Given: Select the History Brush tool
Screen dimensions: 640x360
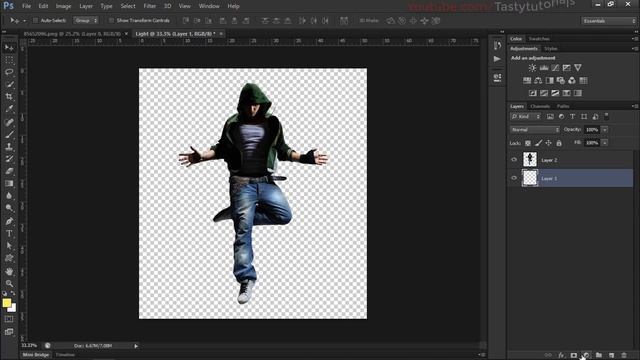Looking at the screenshot, I should [9, 159].
